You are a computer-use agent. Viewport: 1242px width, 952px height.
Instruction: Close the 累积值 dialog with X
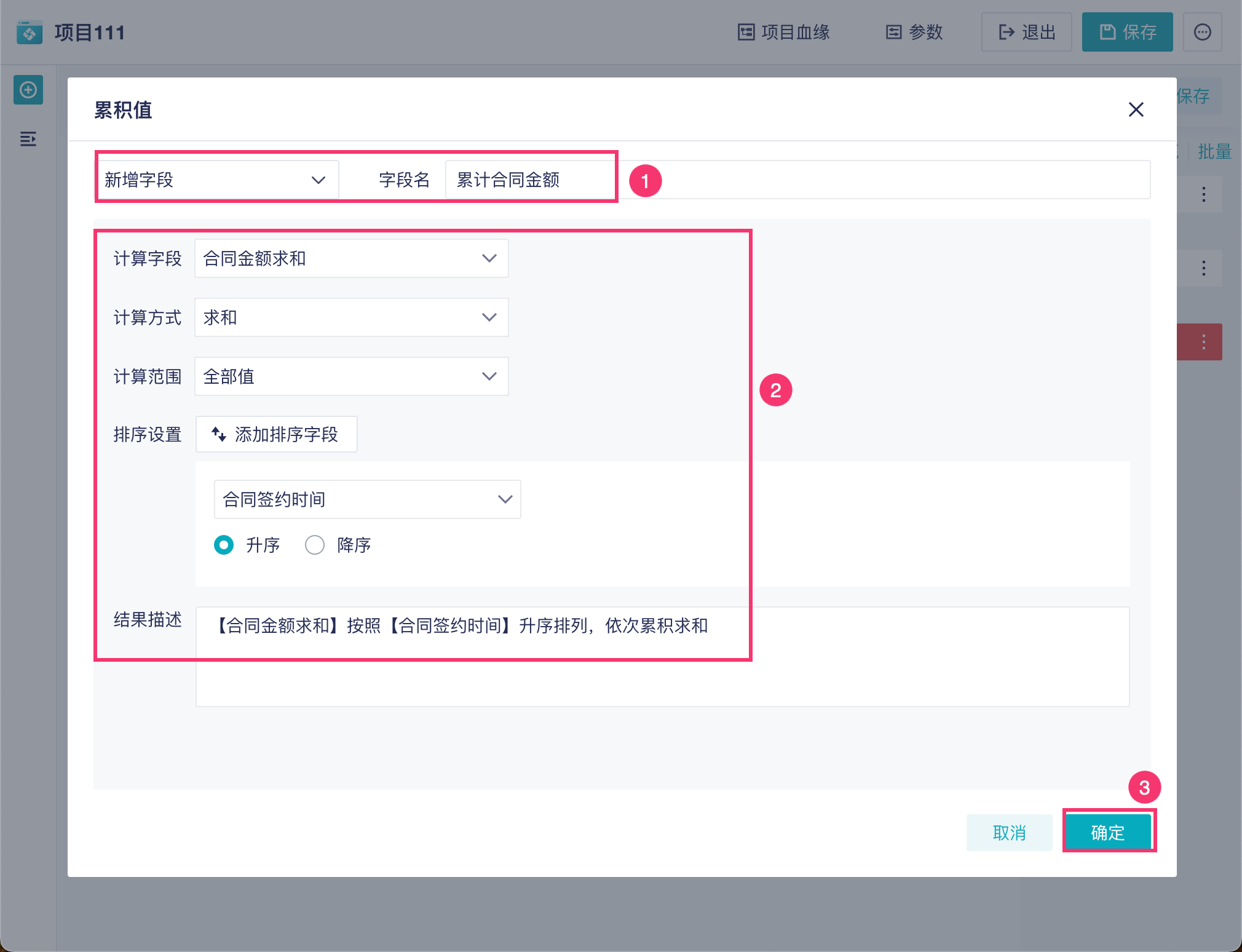pos(1136,110)
